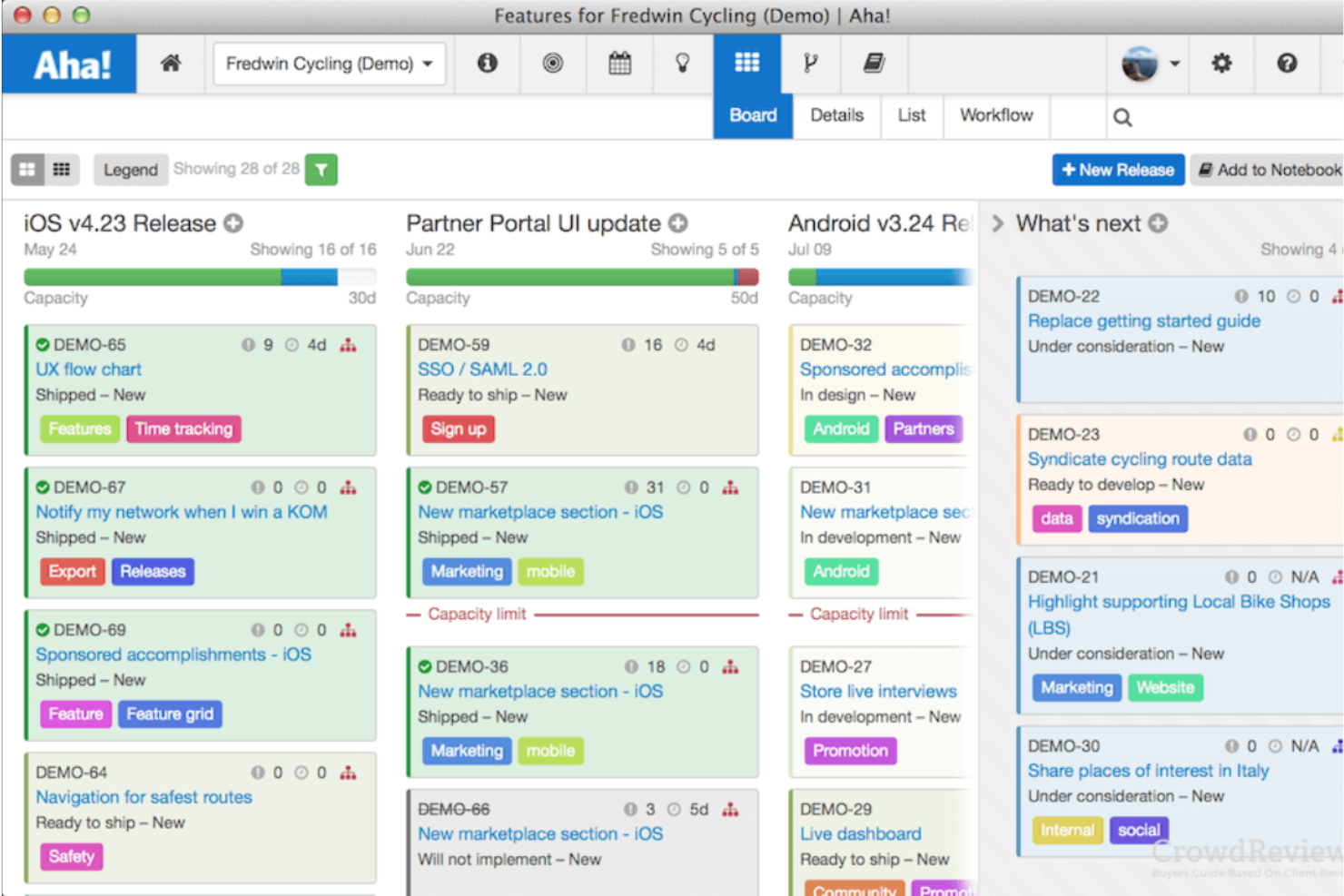Toggle shipped checkmark on DEMO-36

pos(425,667)
